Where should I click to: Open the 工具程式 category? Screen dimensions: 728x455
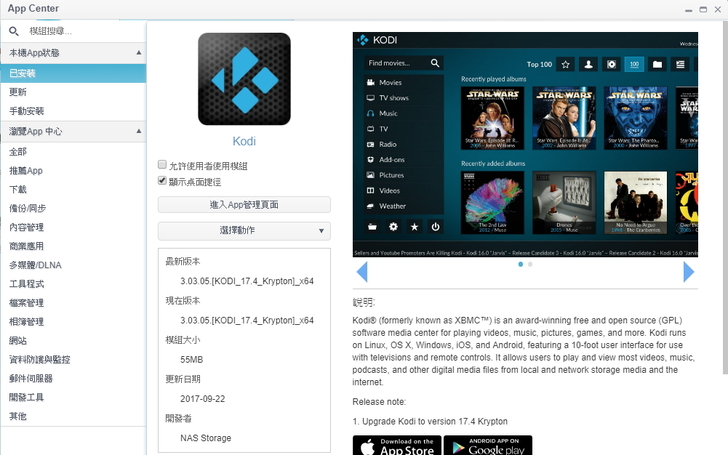click(73, 284)
